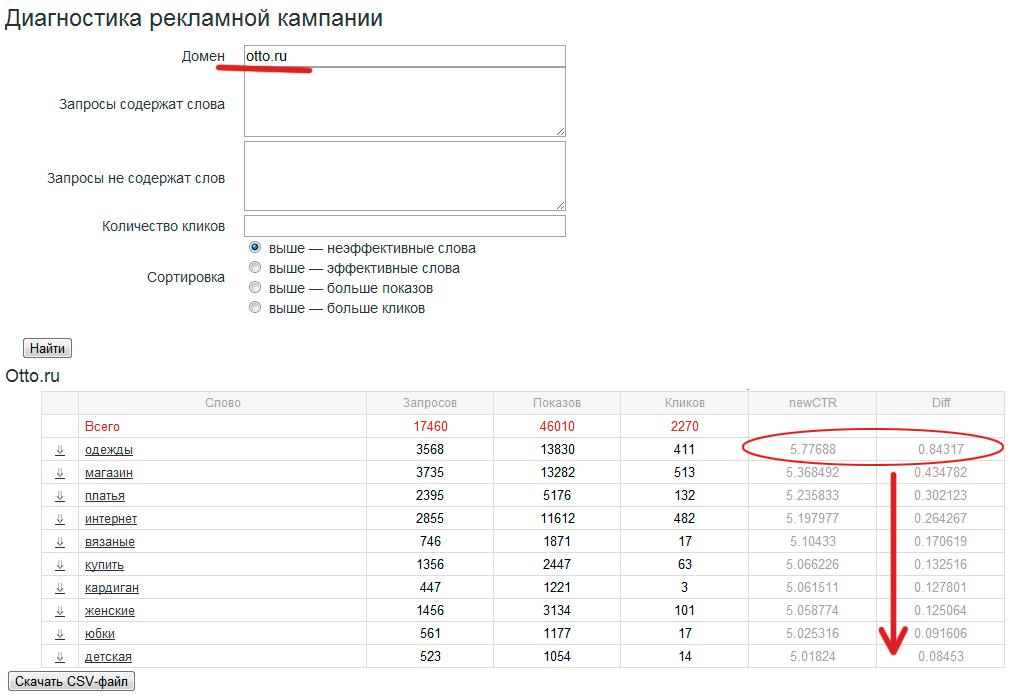Screen dimensions: 1011x700
Task: Click the Diff value 0.08453
Action: pyautogui.click(x=941, y=656)
